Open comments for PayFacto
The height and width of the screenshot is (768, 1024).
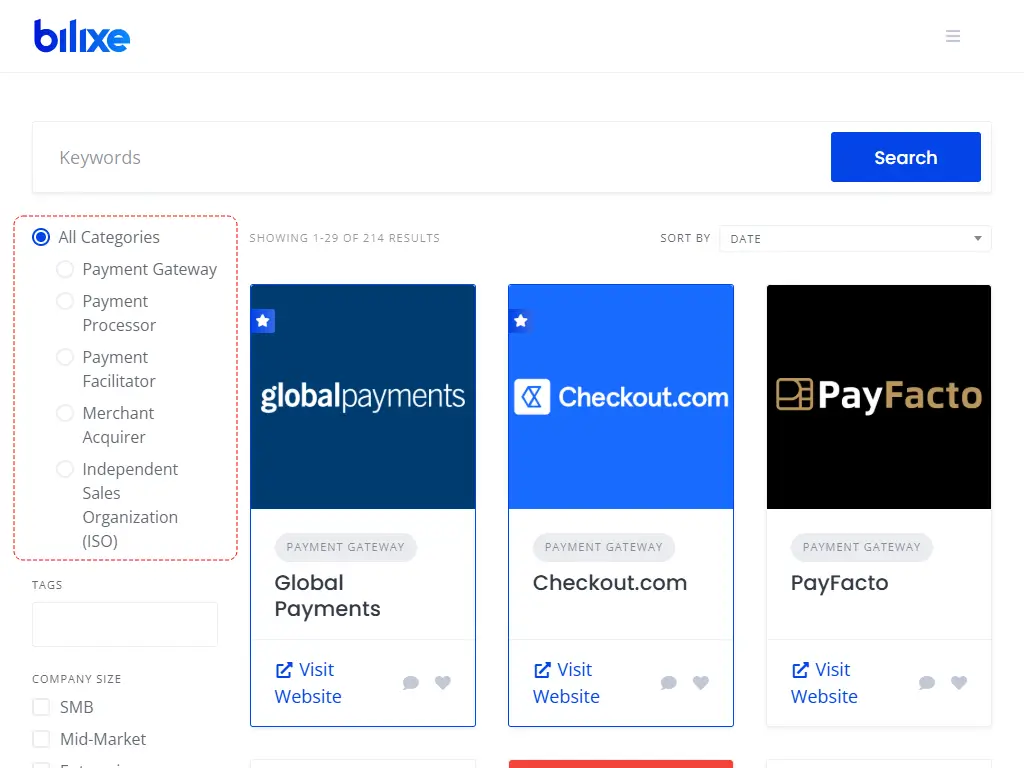(x=927, y=682)
